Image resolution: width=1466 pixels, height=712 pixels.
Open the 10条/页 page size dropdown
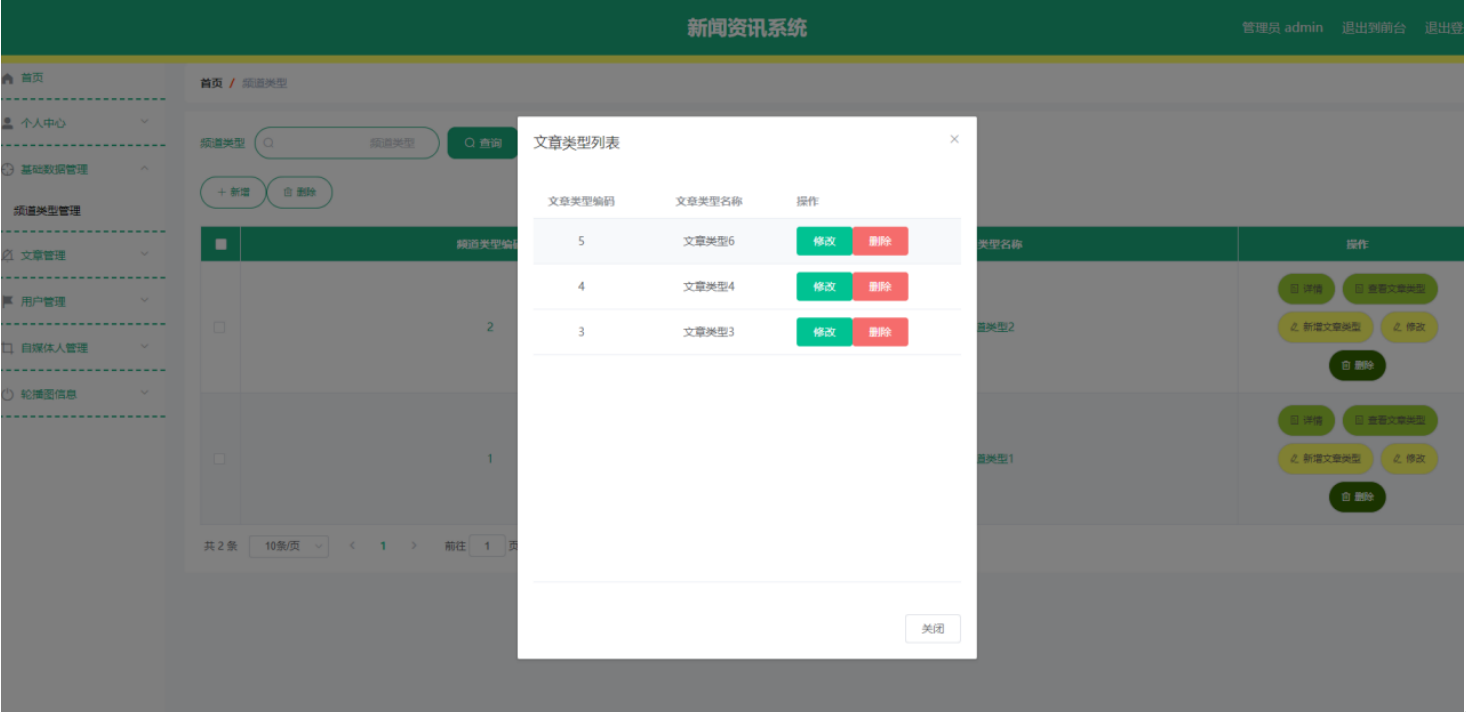289,544
